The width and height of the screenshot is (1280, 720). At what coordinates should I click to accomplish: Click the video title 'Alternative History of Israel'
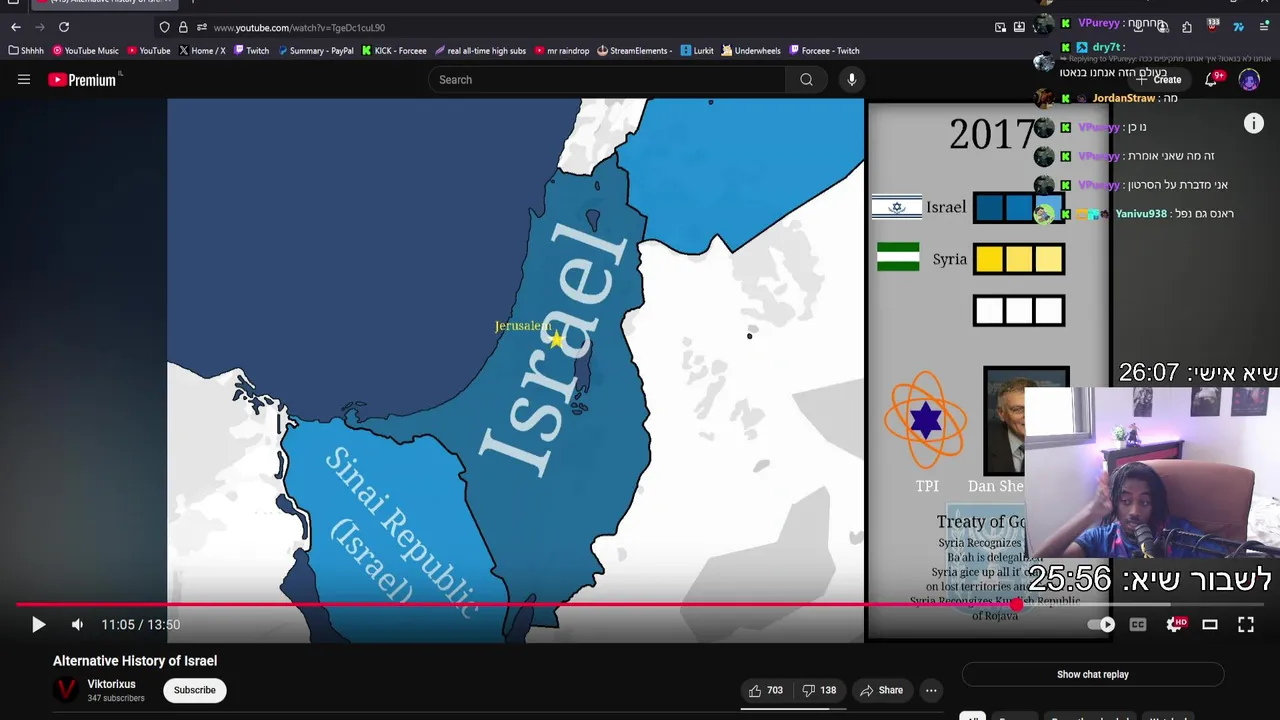[x=135, y=661]
